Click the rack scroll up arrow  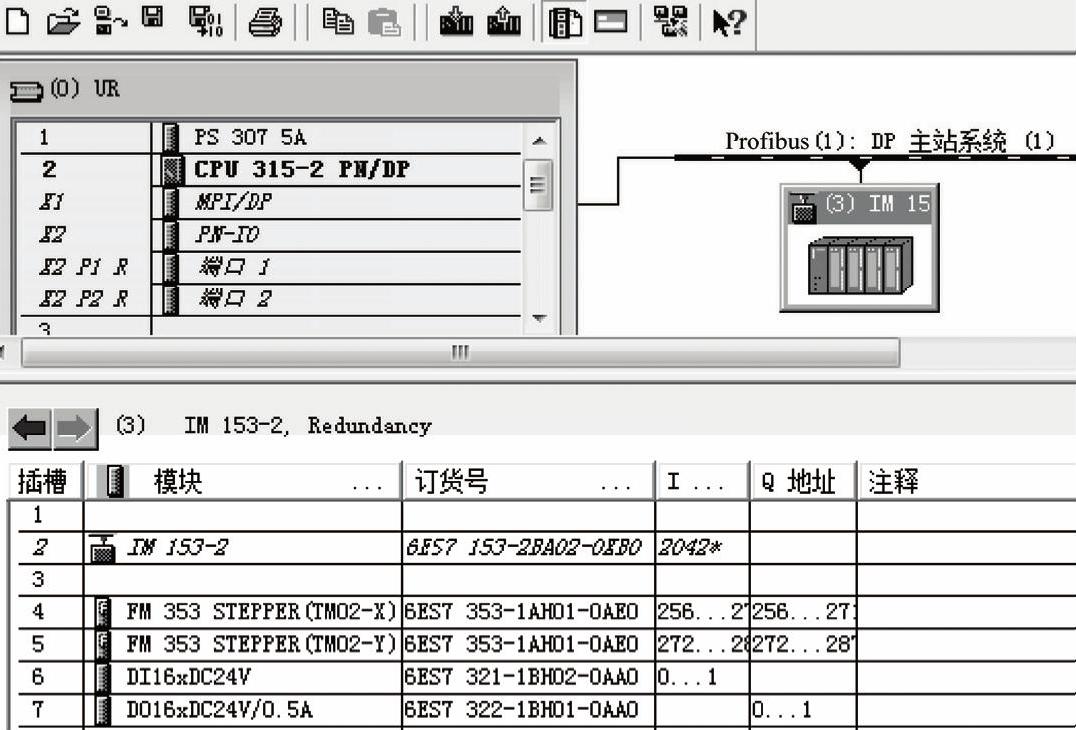539,141
